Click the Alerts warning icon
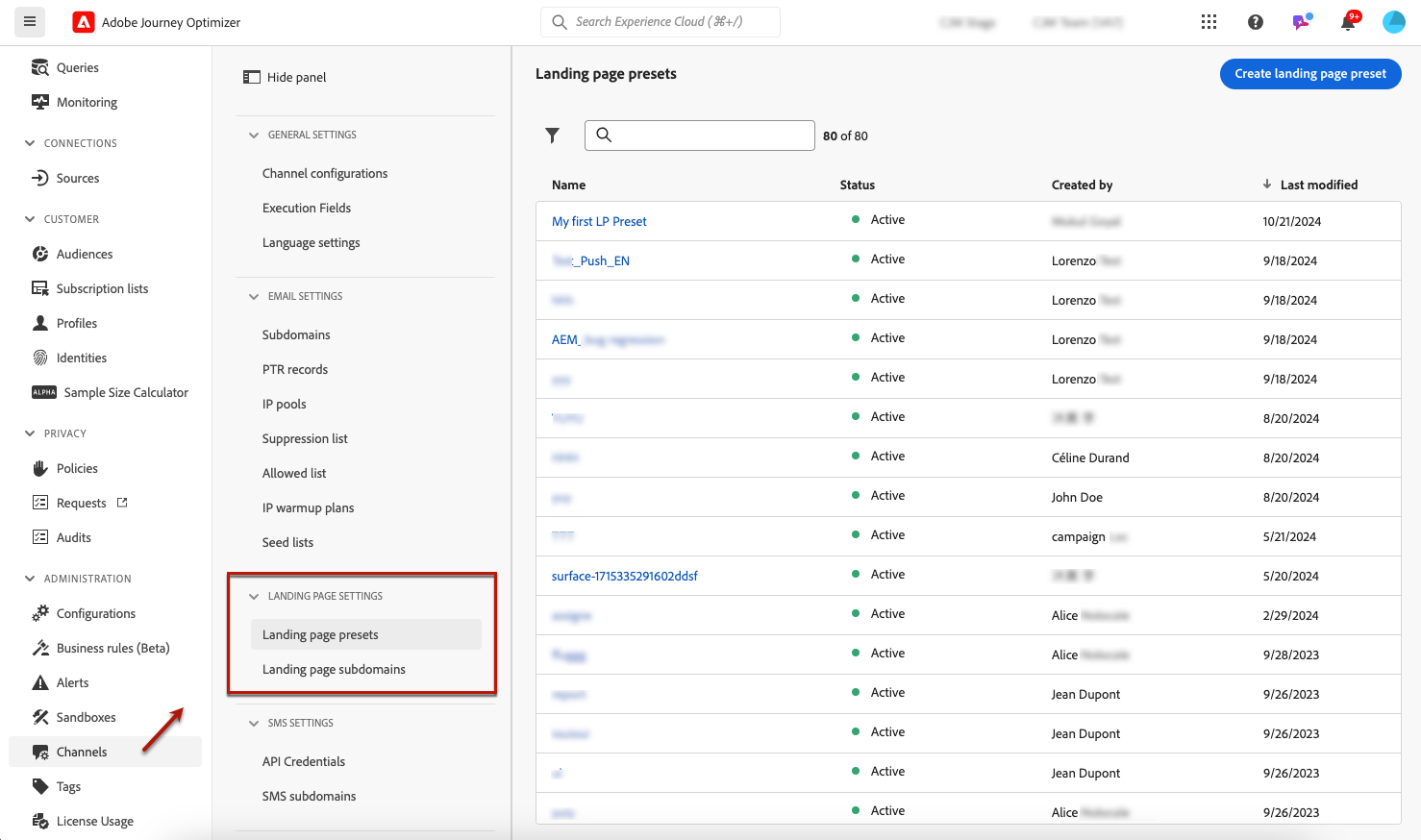Viewport: 1421px width, 840px height. (40, 682)
